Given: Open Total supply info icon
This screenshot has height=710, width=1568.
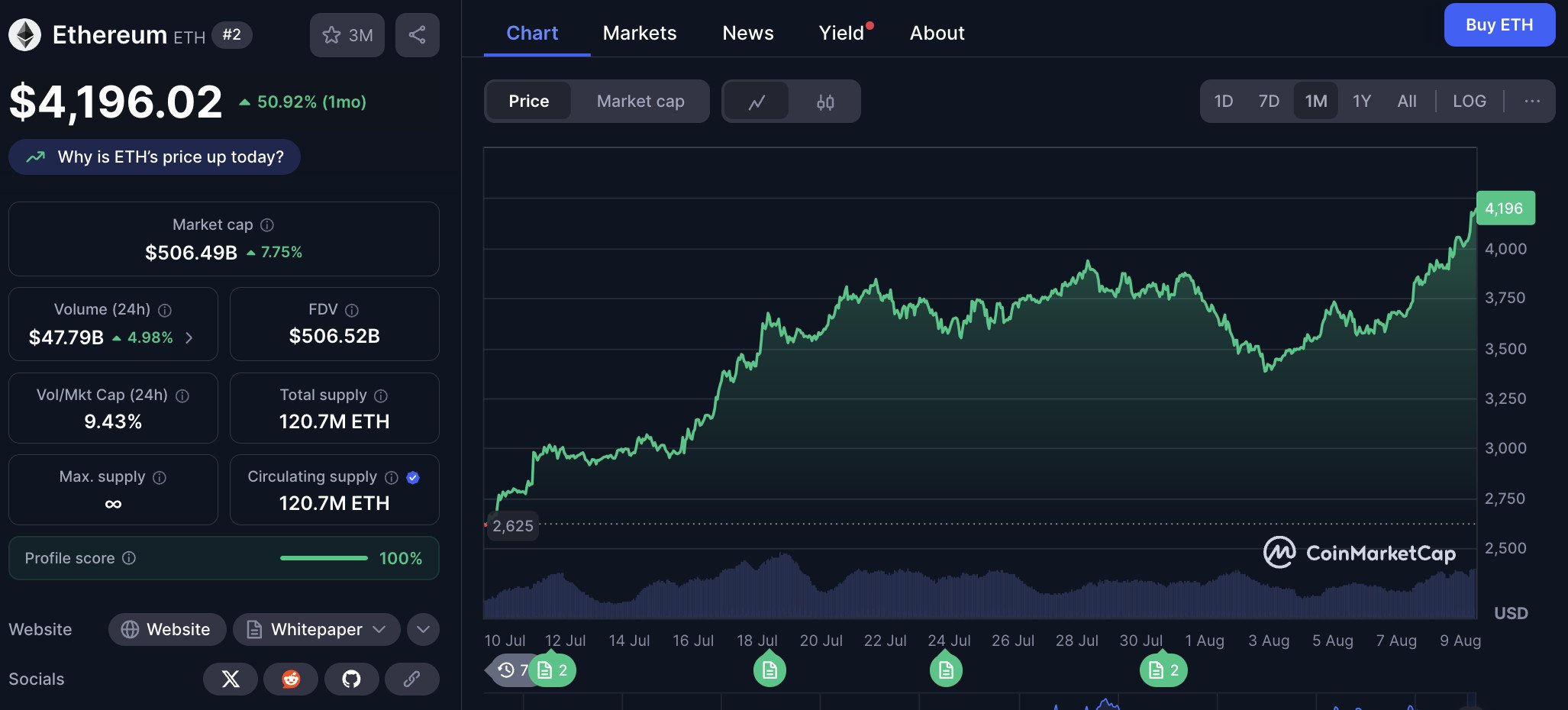Looking at the screenshot, I should pos(381,395).
